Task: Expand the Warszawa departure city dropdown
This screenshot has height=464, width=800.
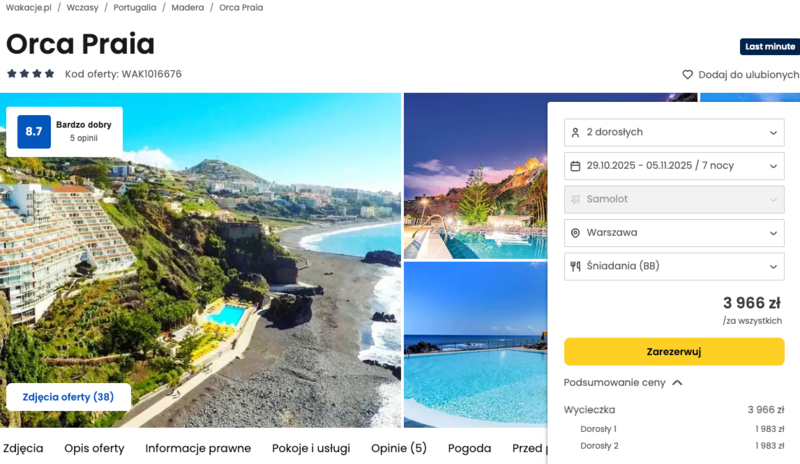Action: (673, 233)
